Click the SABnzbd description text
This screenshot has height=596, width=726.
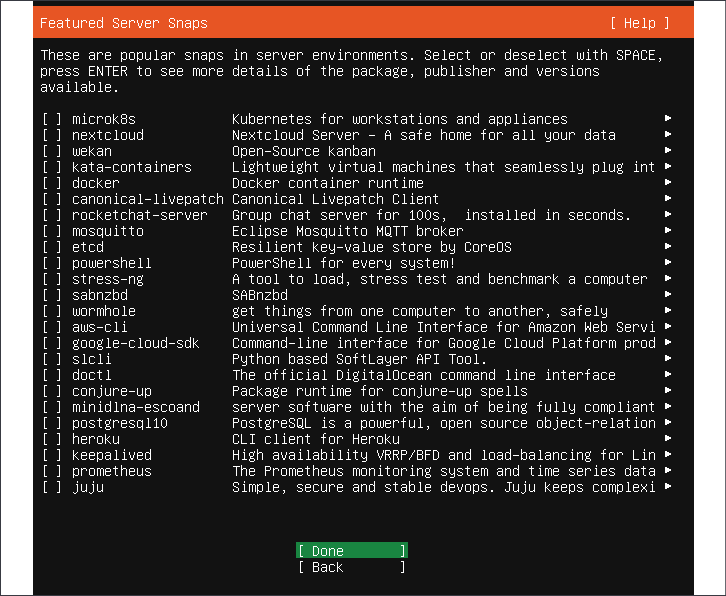click(260, 295)
